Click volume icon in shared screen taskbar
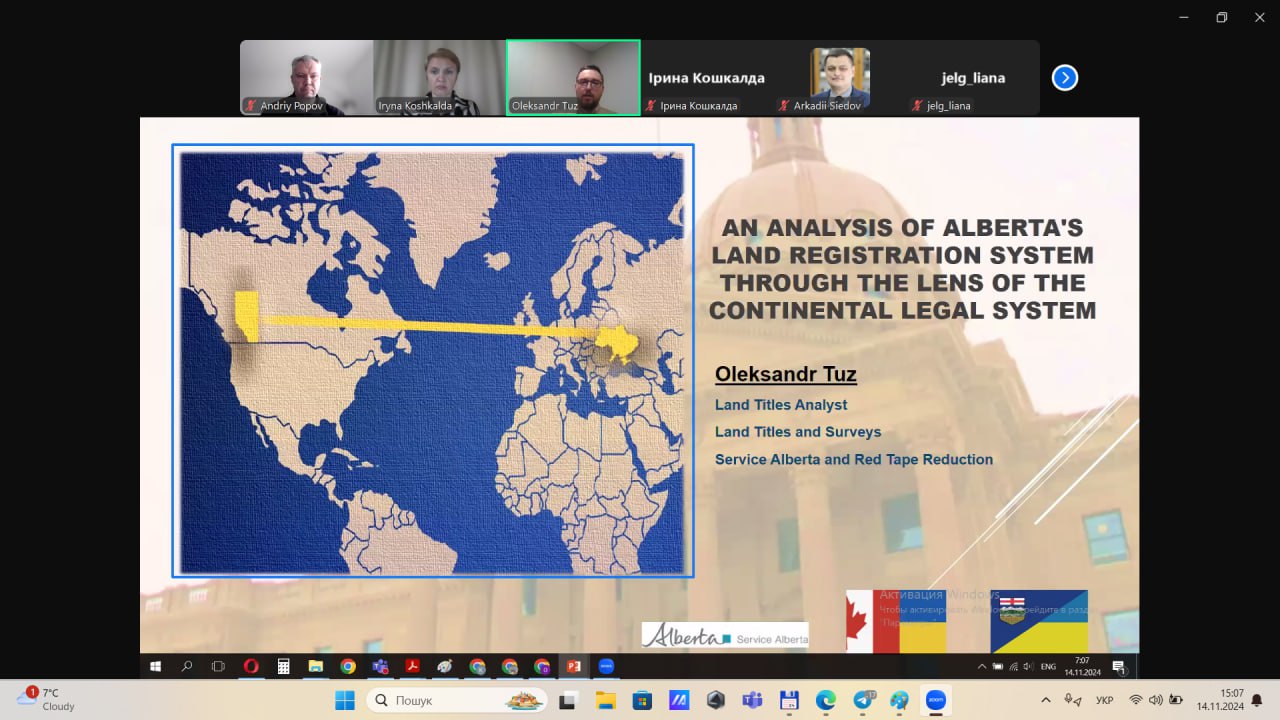Image resolution: width=1280 pixels, height=720 pixels. tap(1029, 666)
